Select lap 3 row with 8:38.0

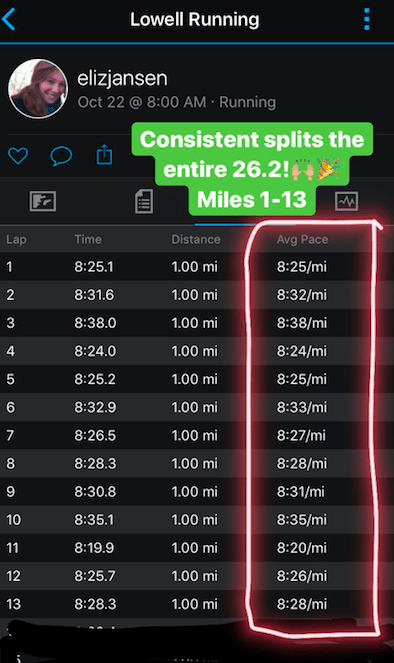[x=197, y=323]
